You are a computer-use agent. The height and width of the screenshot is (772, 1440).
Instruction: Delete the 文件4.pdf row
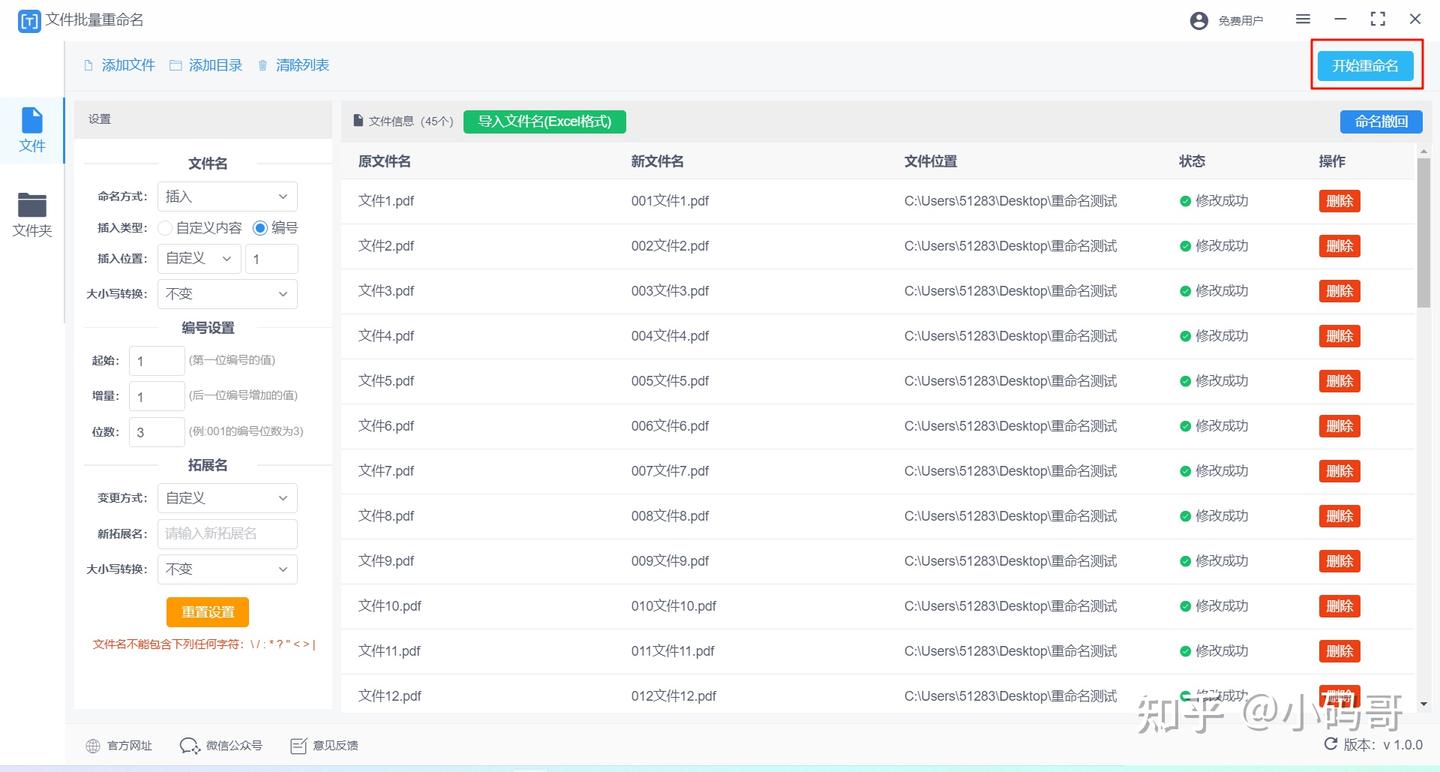click(x=1340, y=336)
